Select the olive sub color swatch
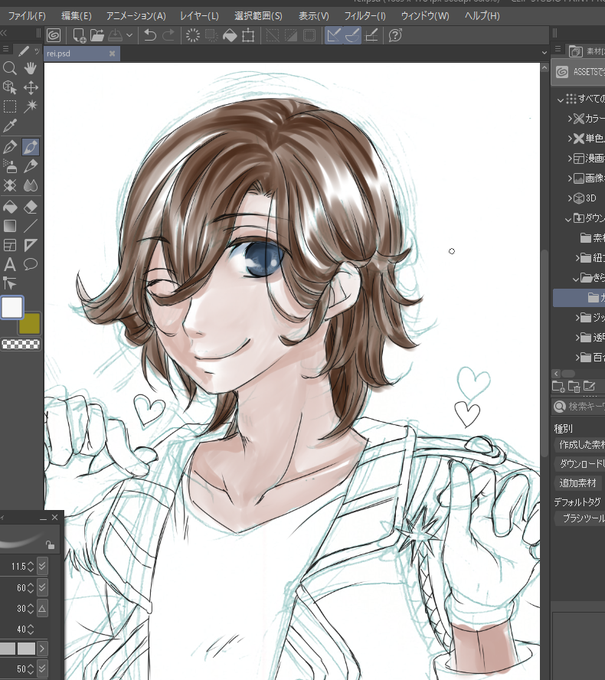The width and height of the screenshot is (605, 680). tap(29, 324)
